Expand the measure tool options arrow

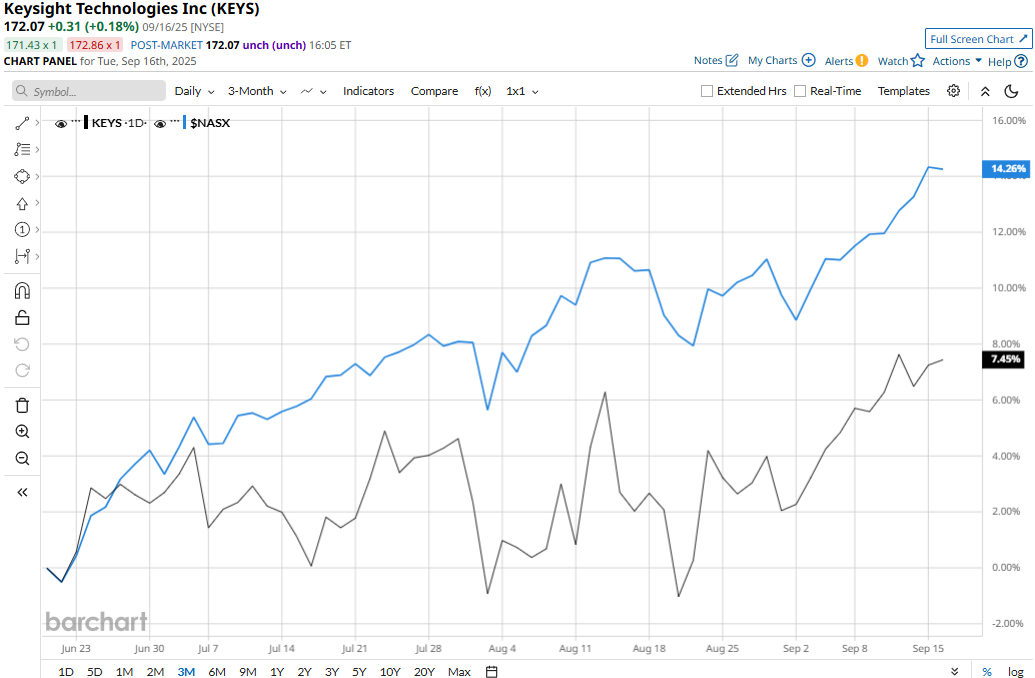[x=37, y=256]
